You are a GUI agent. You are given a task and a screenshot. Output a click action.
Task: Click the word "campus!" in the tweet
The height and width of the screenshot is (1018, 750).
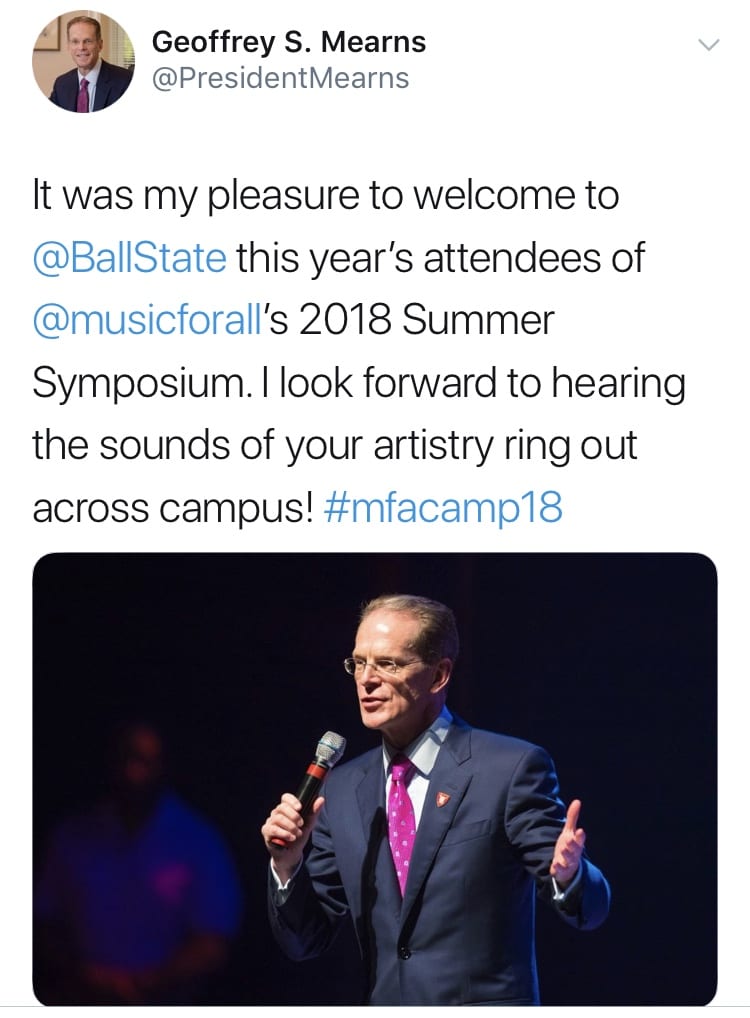coord(233,508)
